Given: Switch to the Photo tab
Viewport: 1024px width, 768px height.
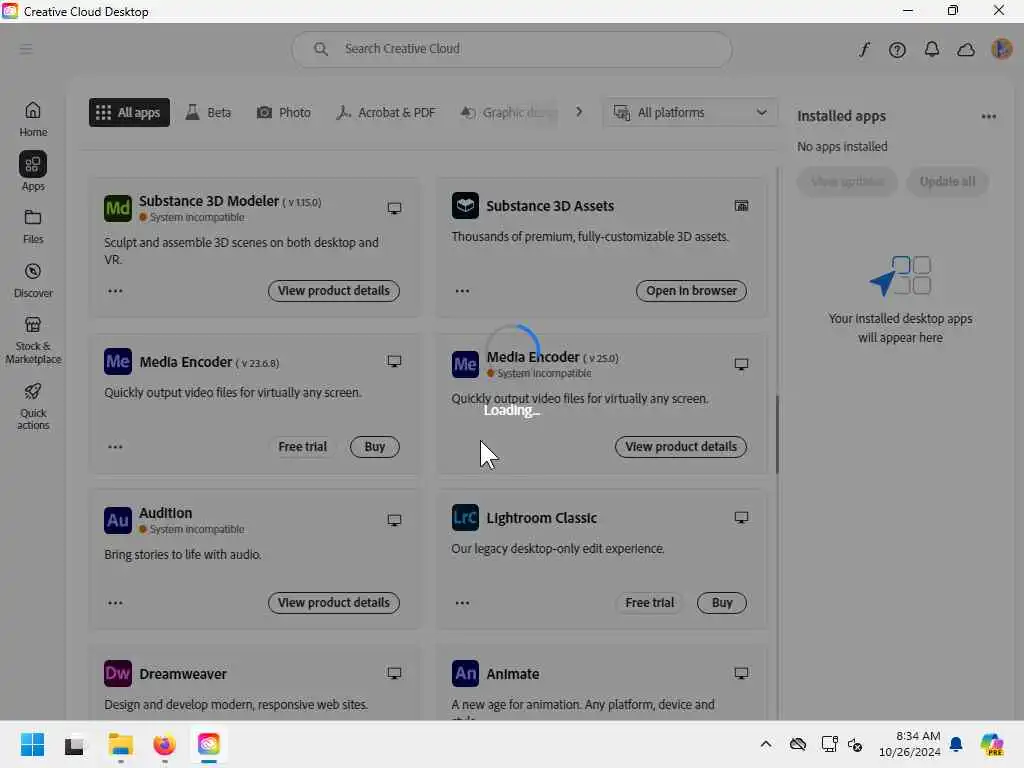Looking at the screenshot, I should [x=283, y=112].
